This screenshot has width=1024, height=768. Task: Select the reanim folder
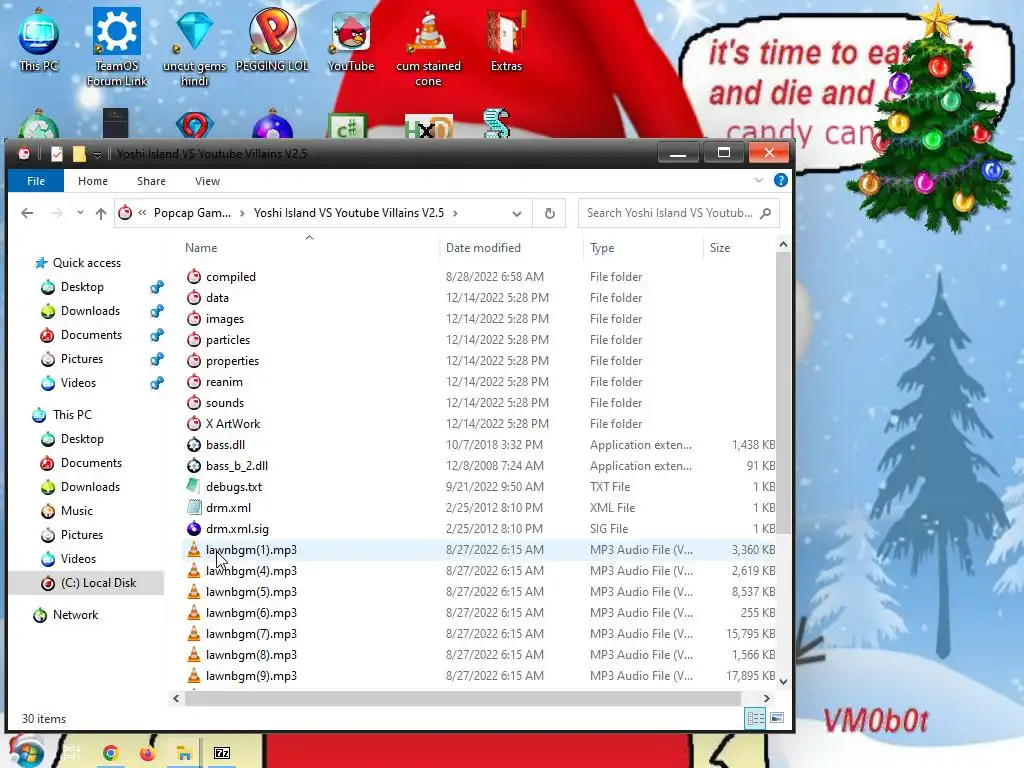pyautogui.click(x=224, y=382)
